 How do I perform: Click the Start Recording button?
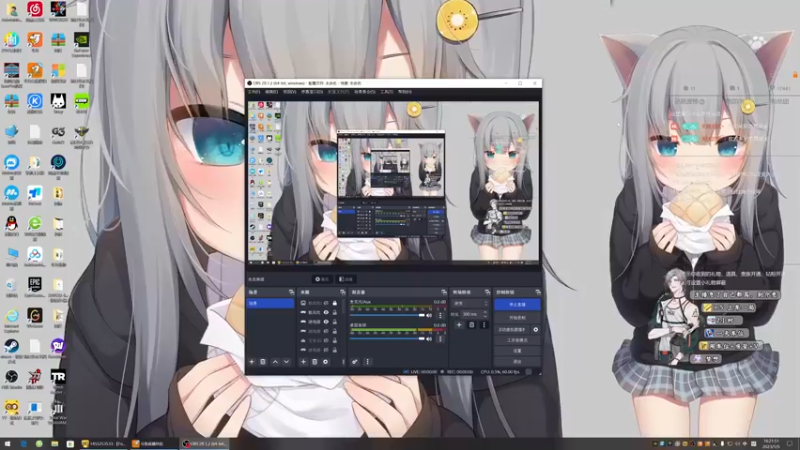517,317
